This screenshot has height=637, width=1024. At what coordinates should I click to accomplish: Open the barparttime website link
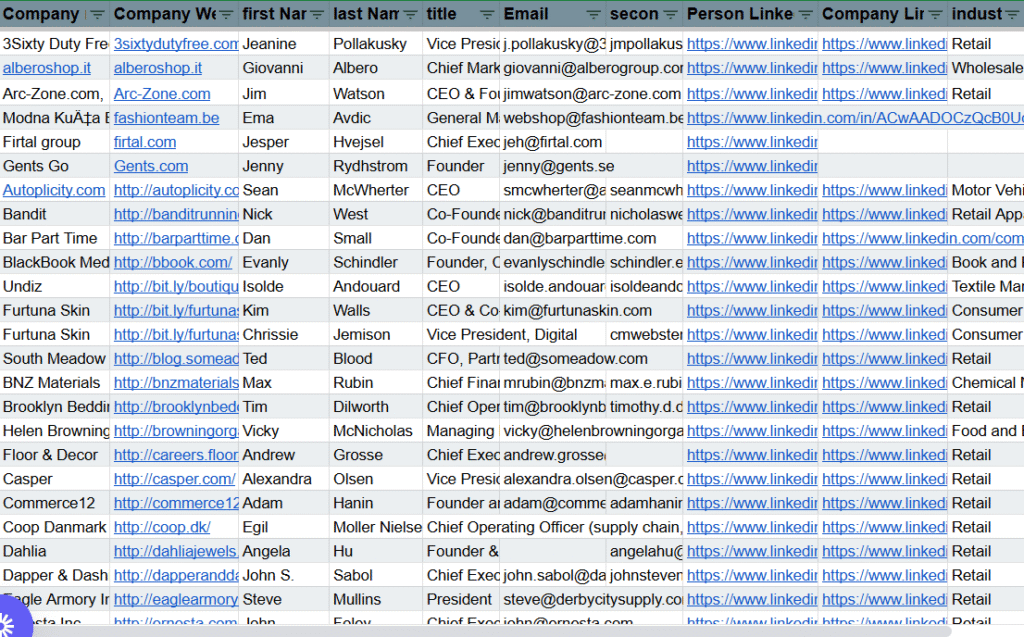tap(176, 238)
